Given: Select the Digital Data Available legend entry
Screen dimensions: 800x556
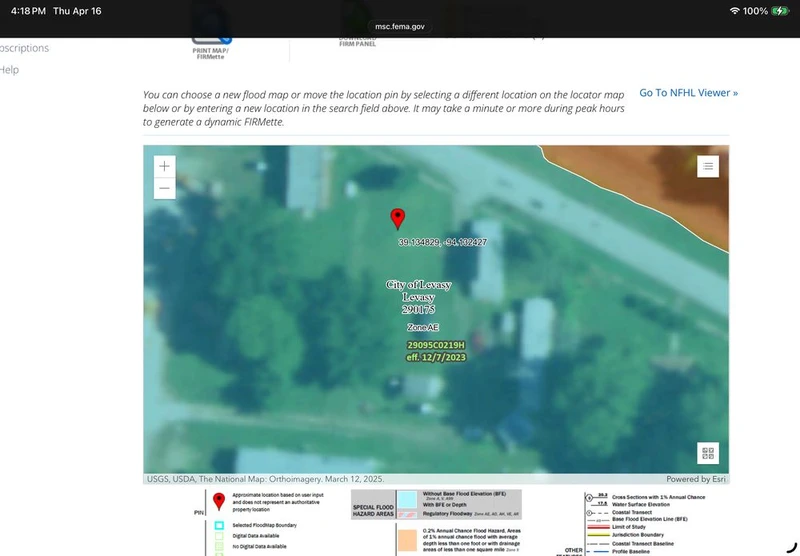Looking at the screenshot, I should [x=247, y=536].
